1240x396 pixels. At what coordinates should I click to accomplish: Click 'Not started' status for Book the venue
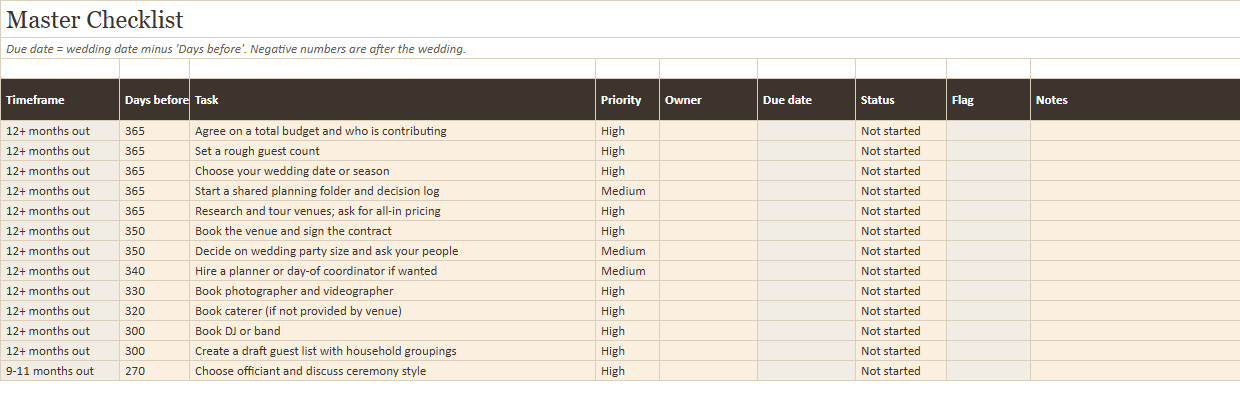coord(901,231)
